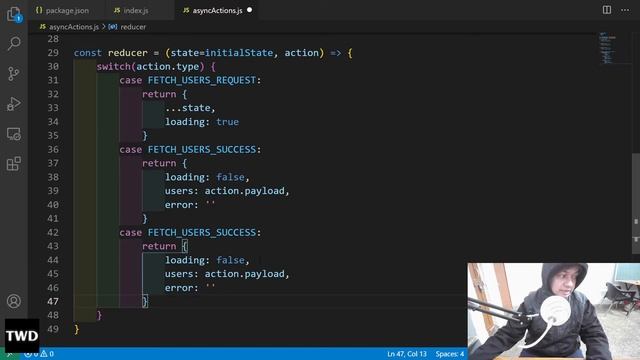This screenshot has width=640, height=360.
Task: Click return keyword on line 43
Action: tap(159, 246)
